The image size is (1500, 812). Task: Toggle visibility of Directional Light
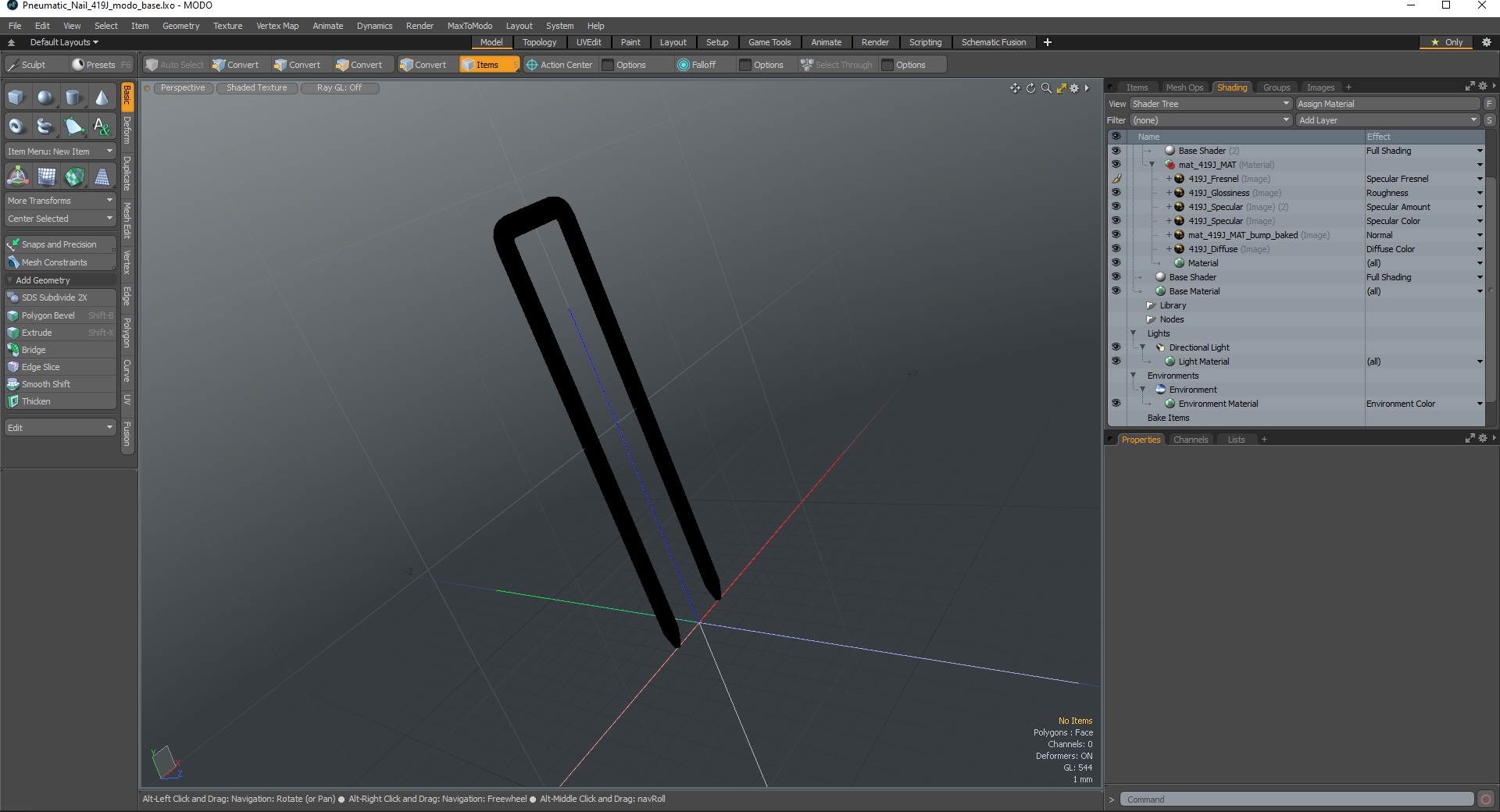(x=1116, y=347)
